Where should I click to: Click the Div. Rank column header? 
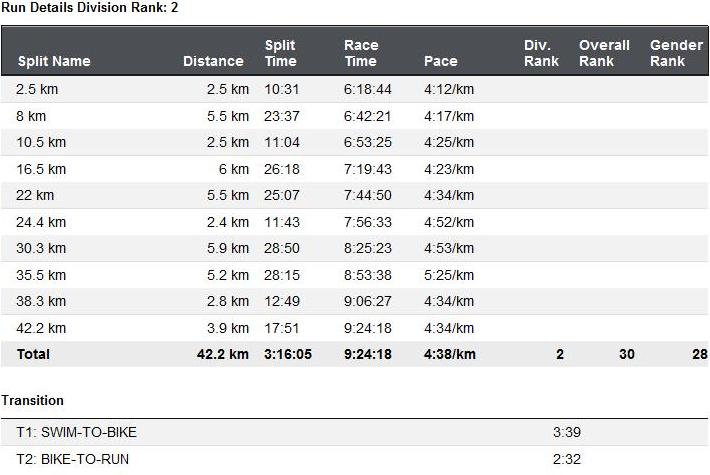click(x=541, y=53)
